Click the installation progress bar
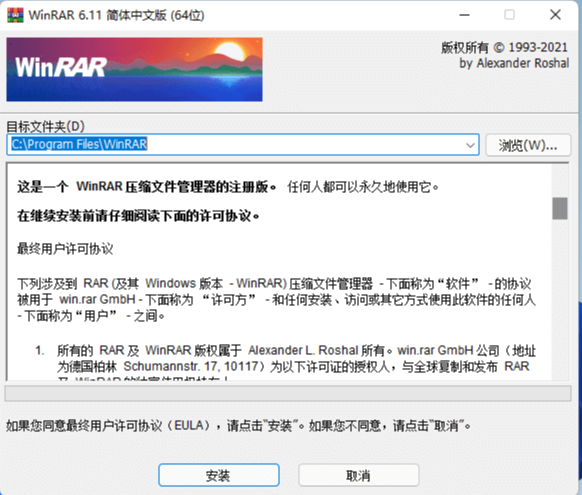This screenshot has height=495, width=582. coord(288,393)
